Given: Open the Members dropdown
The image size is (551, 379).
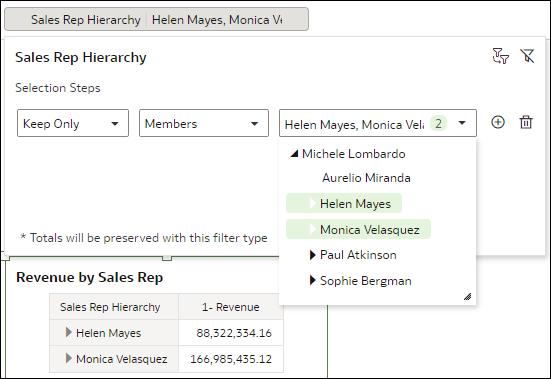Looking at the screenshot, I should (x=204, y=123).
